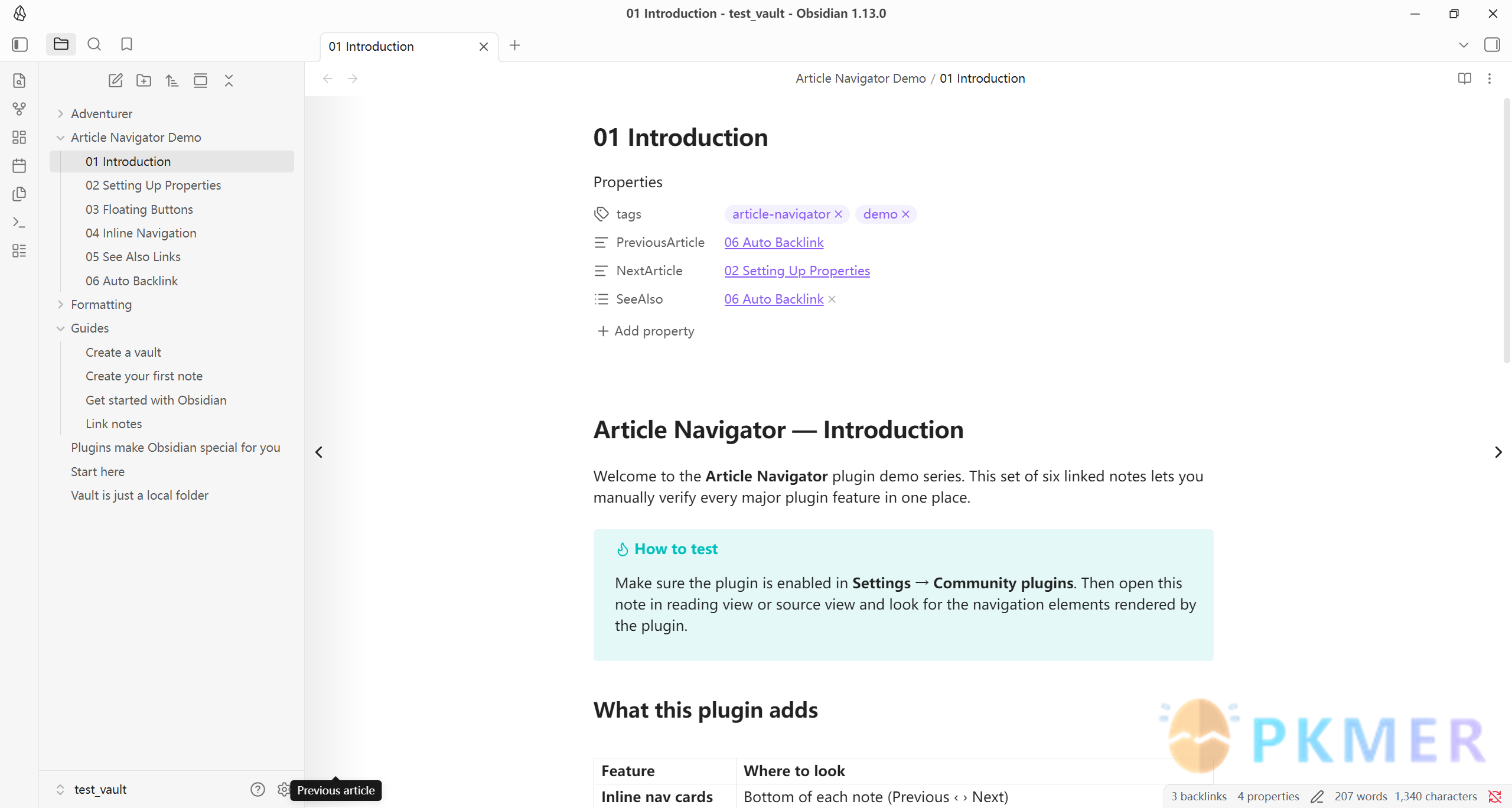1512x808 pixels.
Task: Open 04 Inline Navigation note
Action: 141,233
